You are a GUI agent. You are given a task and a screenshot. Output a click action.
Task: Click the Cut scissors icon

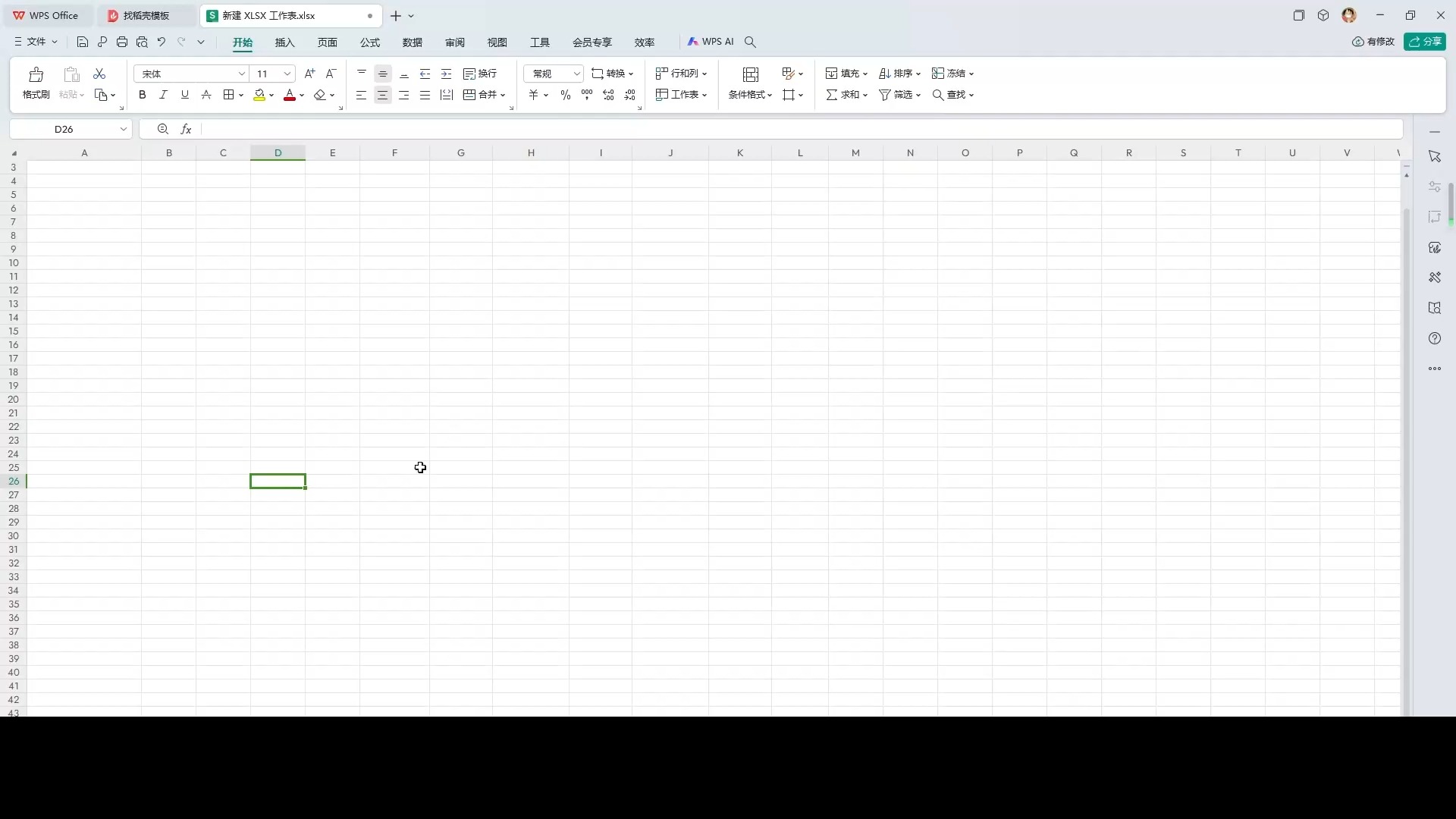click(x=99, y=74)
